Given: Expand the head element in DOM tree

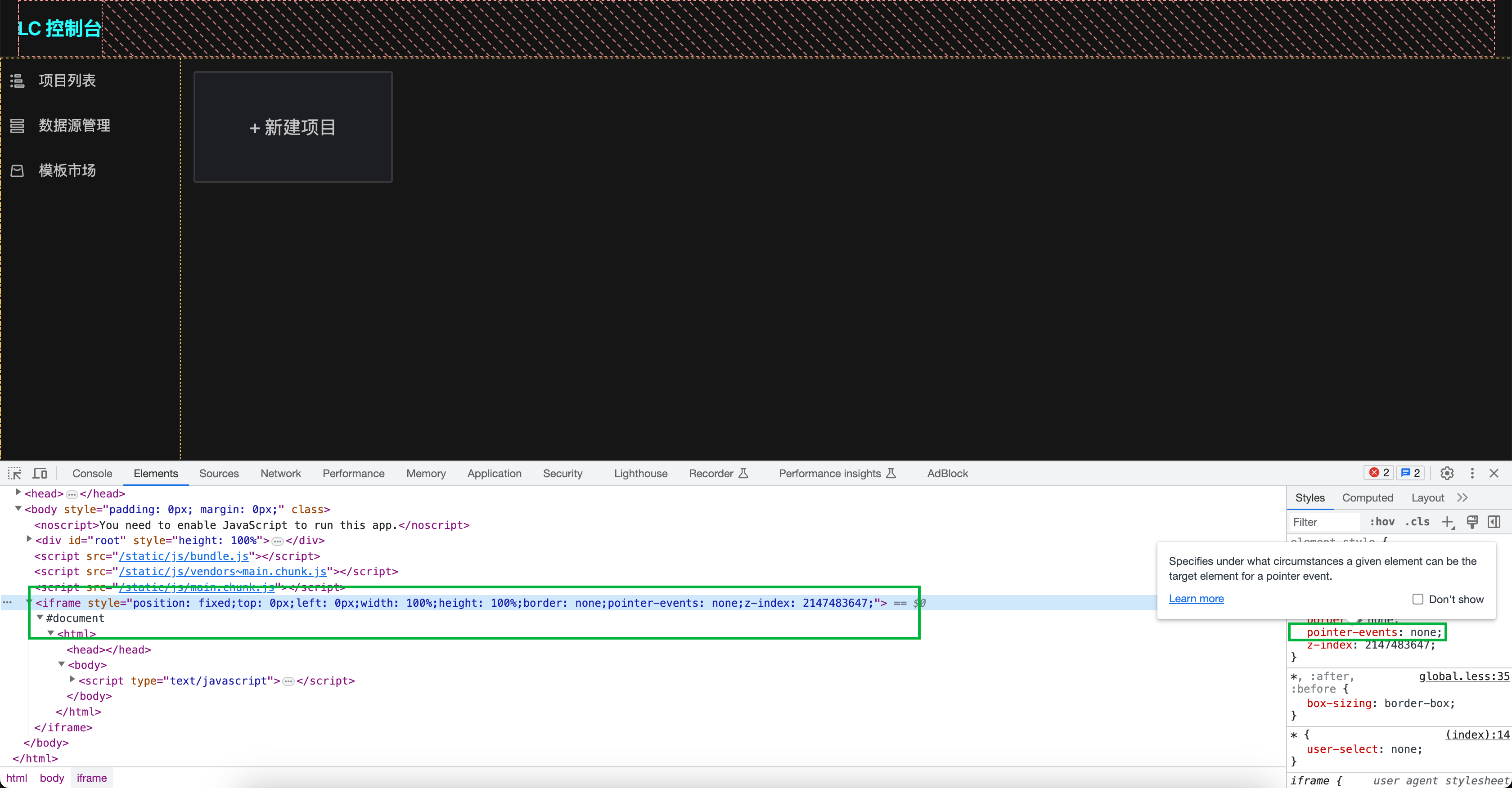Looking at the screenshot, I should click(x=18, y=493).
